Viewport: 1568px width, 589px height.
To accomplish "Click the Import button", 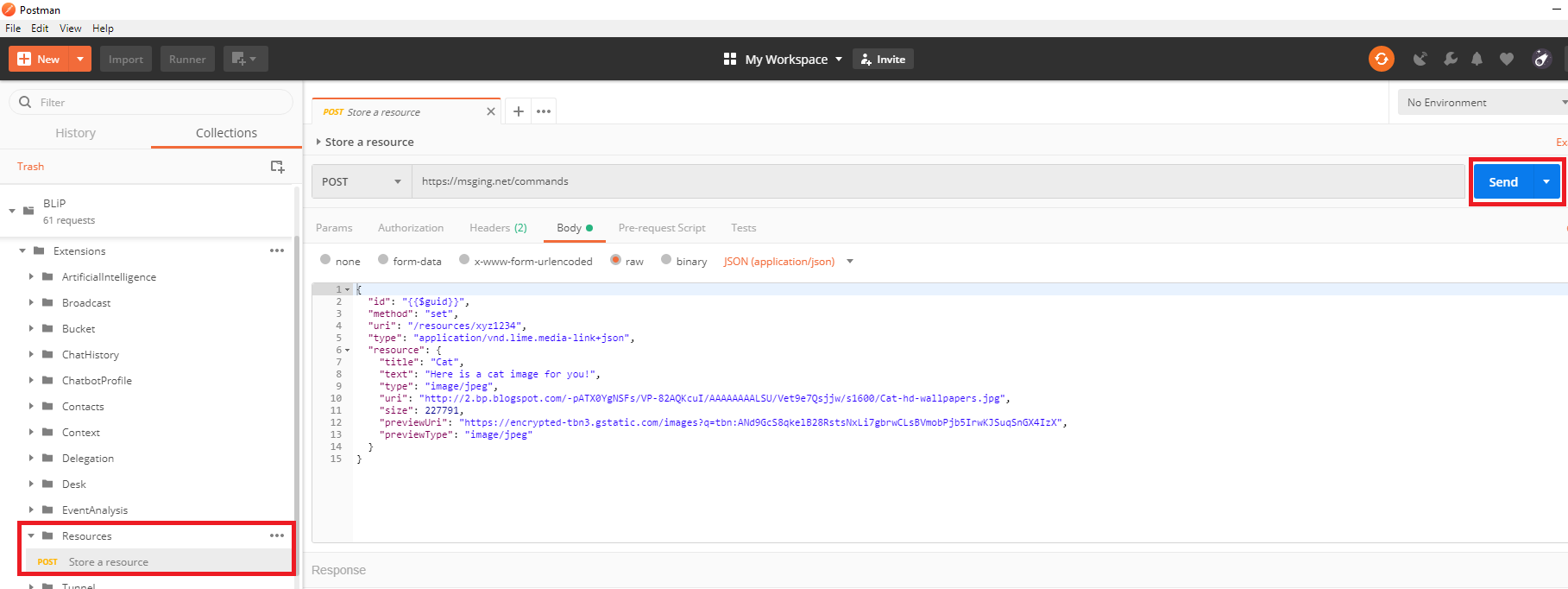I will [126, 59].
